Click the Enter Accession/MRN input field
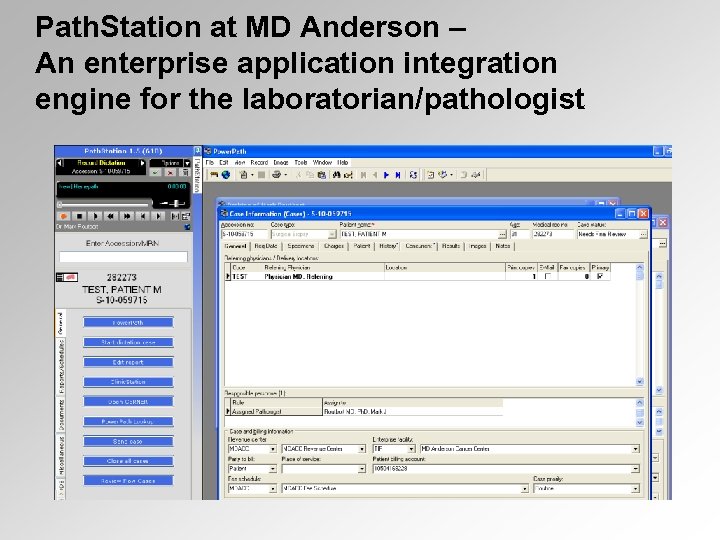The image size is (720, 540). 123,257
